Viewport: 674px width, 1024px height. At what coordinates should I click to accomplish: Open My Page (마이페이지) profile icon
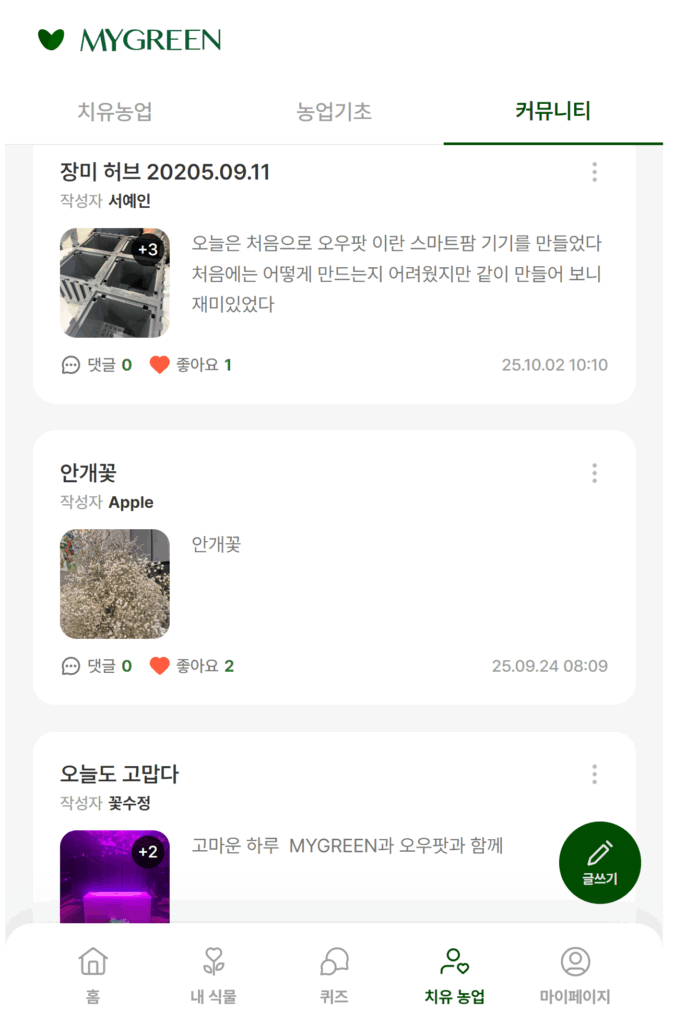coord(575,962)
